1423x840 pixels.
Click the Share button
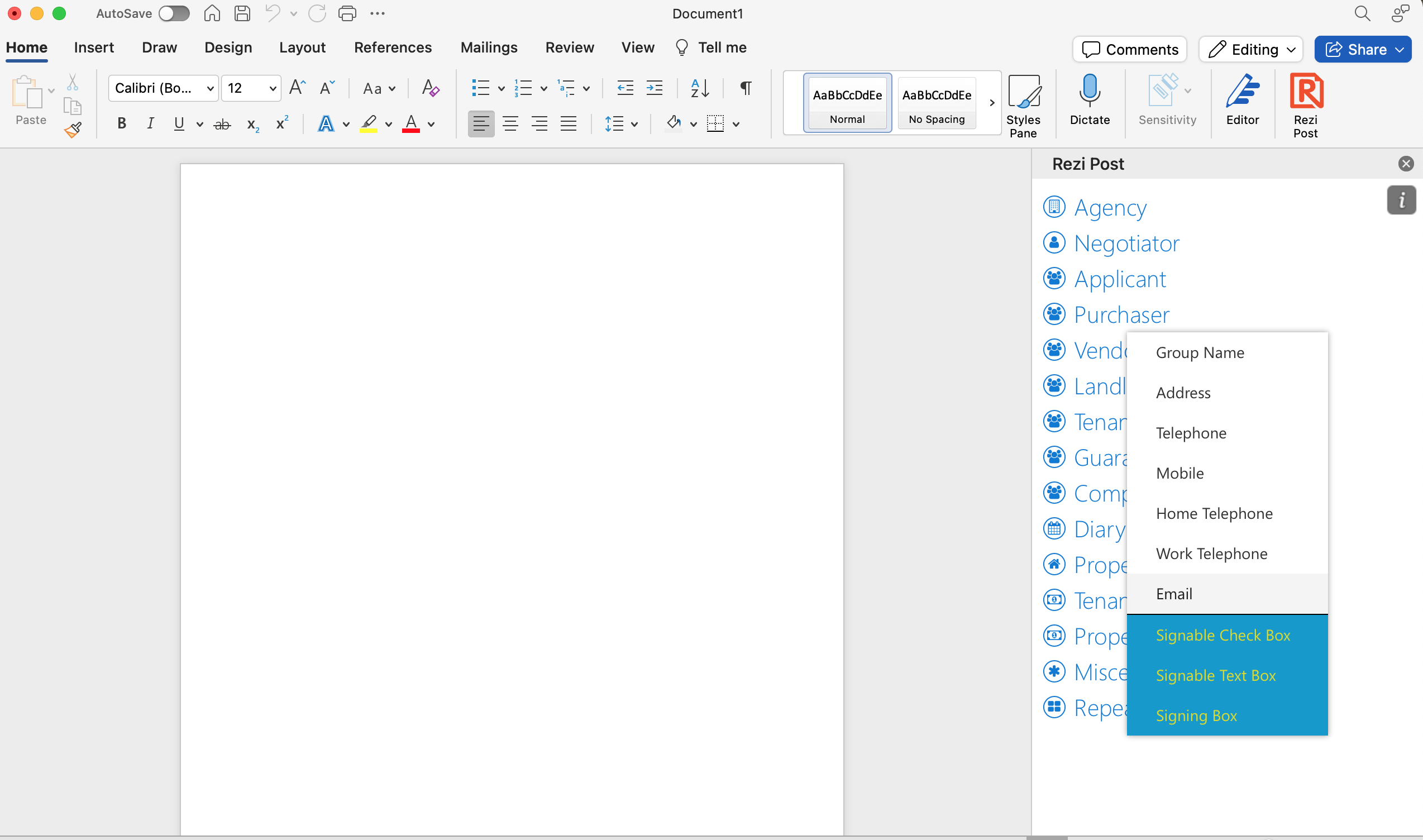1363,49
